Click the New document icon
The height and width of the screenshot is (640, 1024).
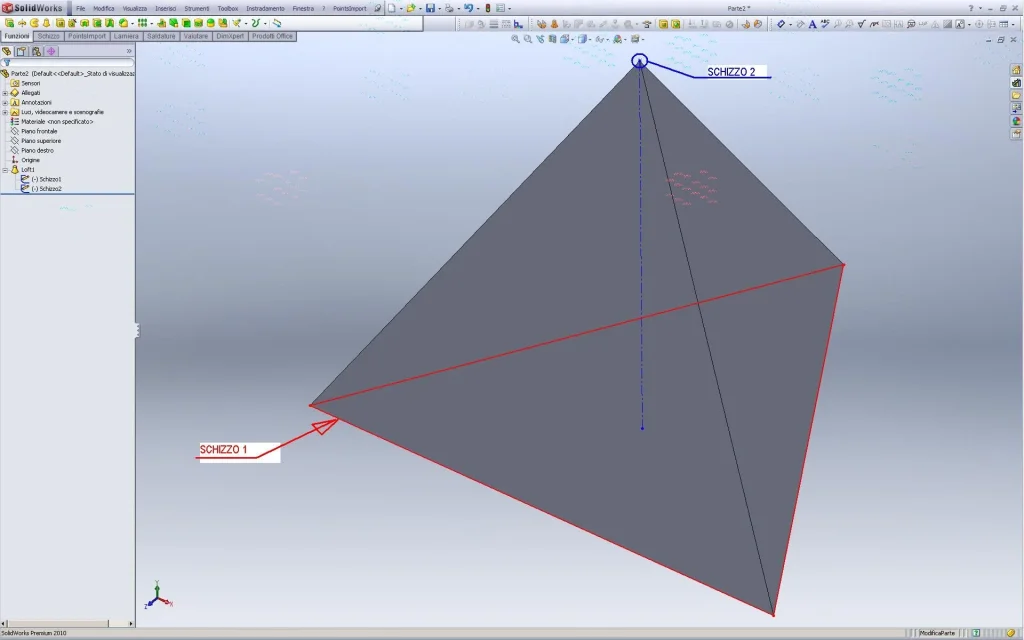(x=391, y=8)
